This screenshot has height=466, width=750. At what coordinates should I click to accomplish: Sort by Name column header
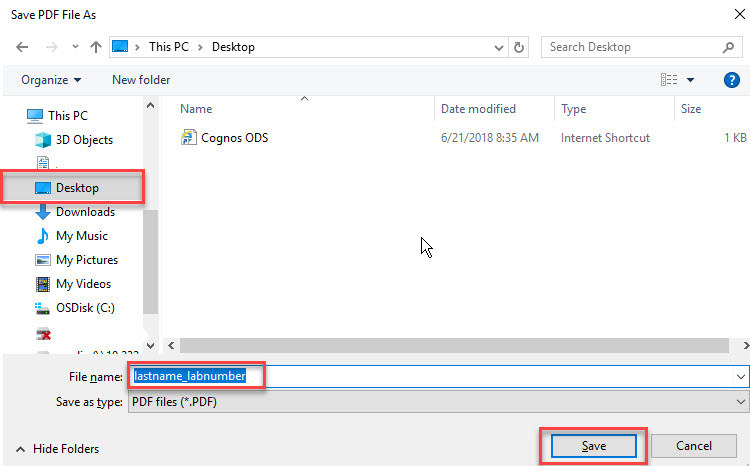click(196, 109)
